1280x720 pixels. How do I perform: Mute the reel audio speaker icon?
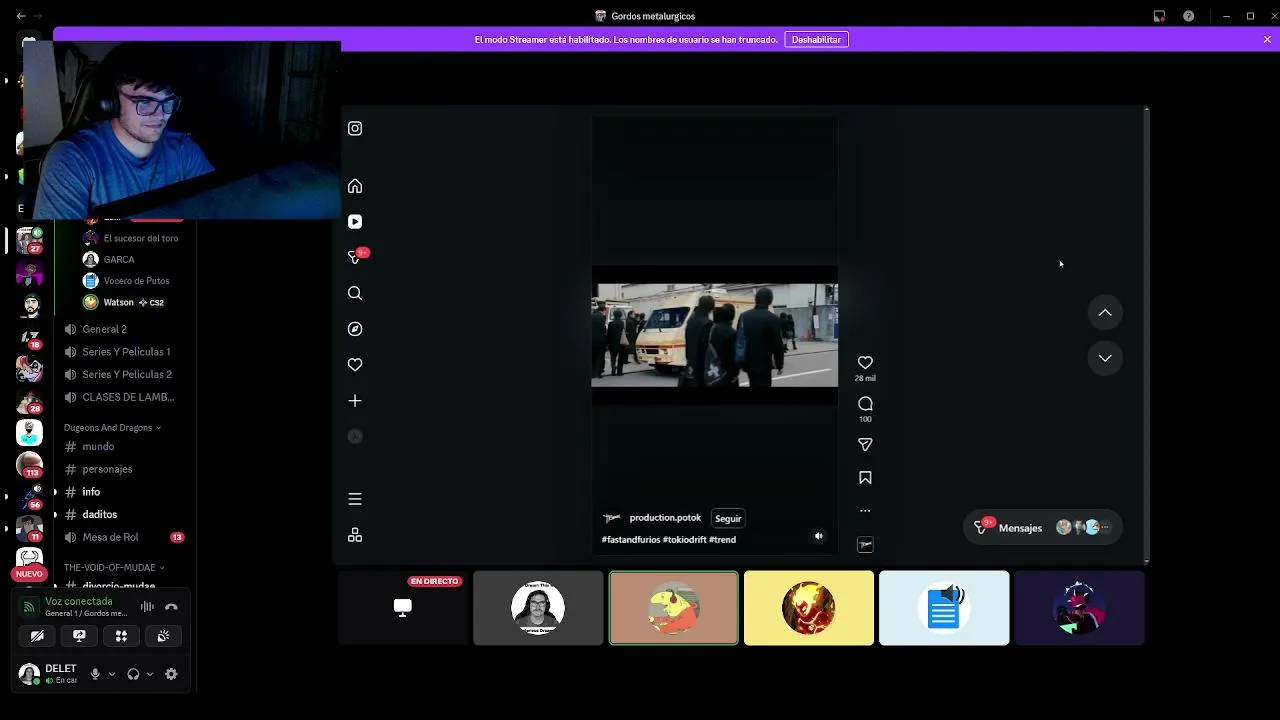click(819, 536)
